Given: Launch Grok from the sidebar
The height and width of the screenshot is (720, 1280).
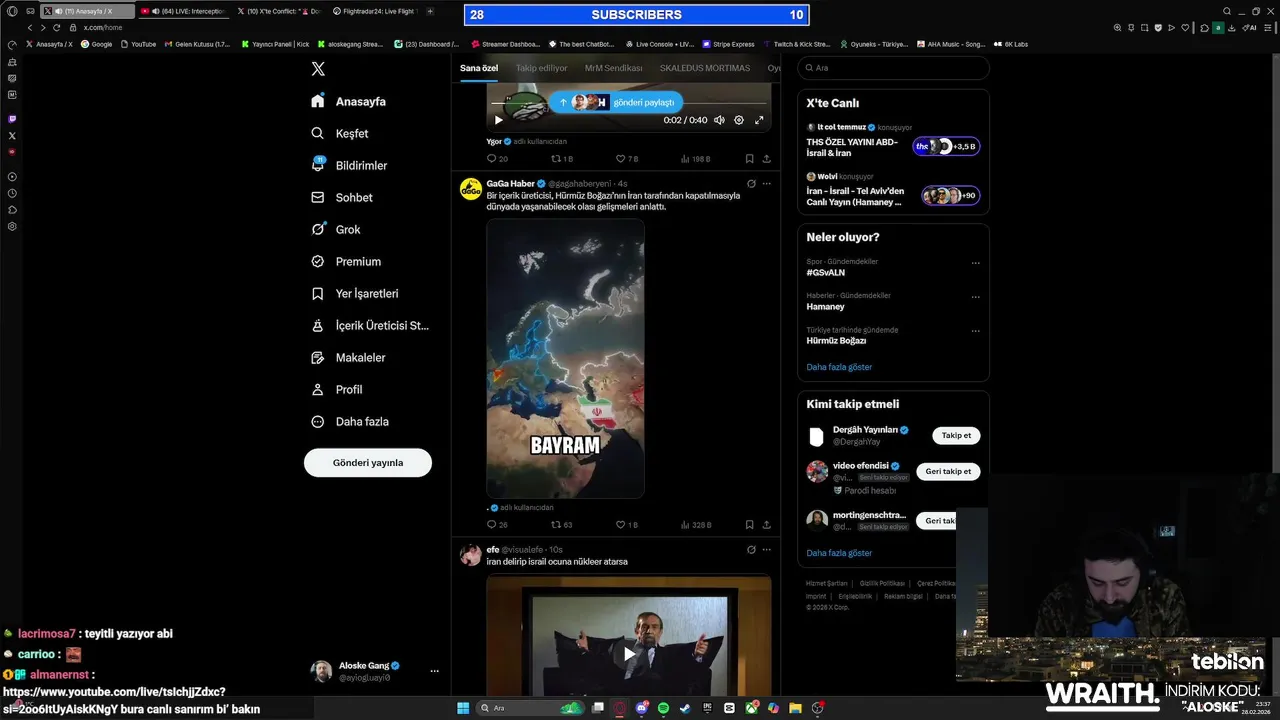Looking at the screenshot, I should pyautogui.click(x=336, y=229).
